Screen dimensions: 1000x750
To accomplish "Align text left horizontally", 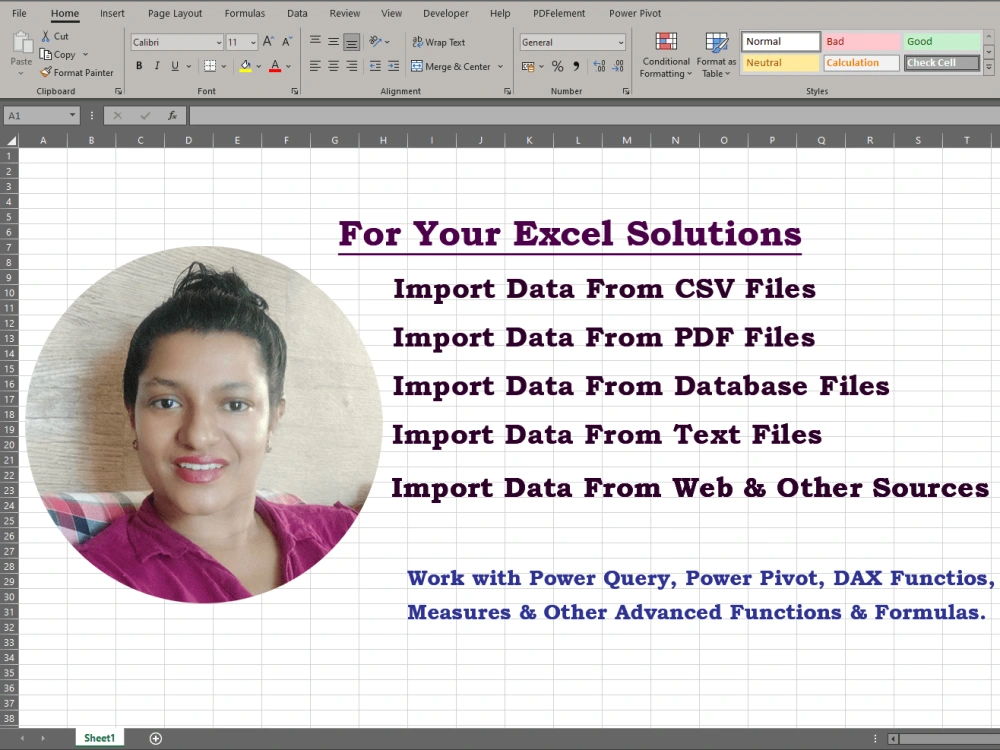I will tap(315, 66).
